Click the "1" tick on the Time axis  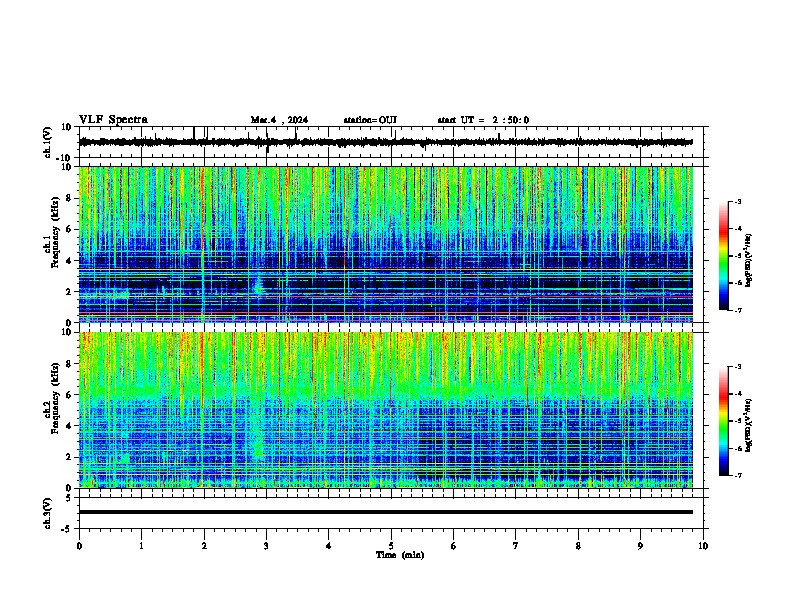(x=141, y=546)
